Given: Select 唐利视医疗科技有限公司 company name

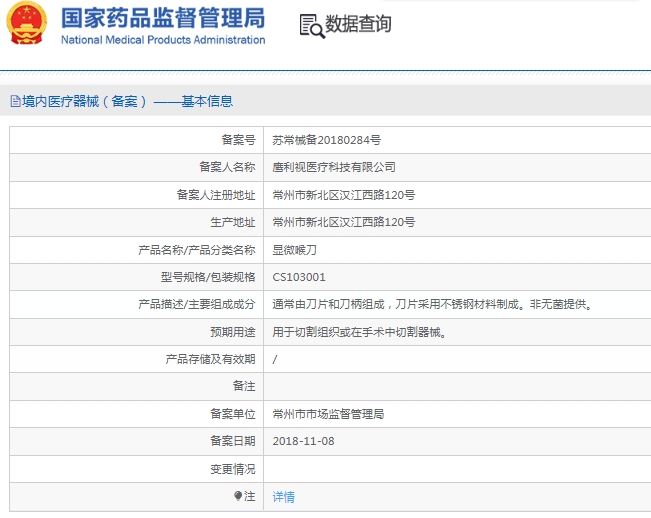Looking at the screenshot, I should coord(334,167).
